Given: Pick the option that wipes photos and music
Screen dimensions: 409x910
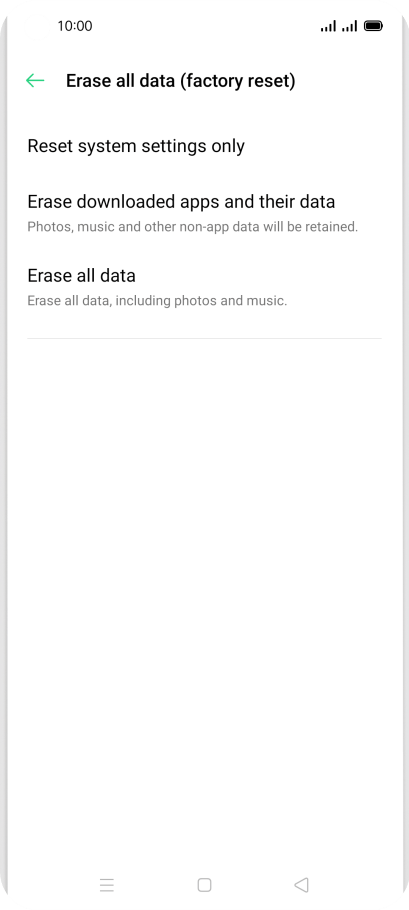Looking at the screenshot, I should coord(204,286).
